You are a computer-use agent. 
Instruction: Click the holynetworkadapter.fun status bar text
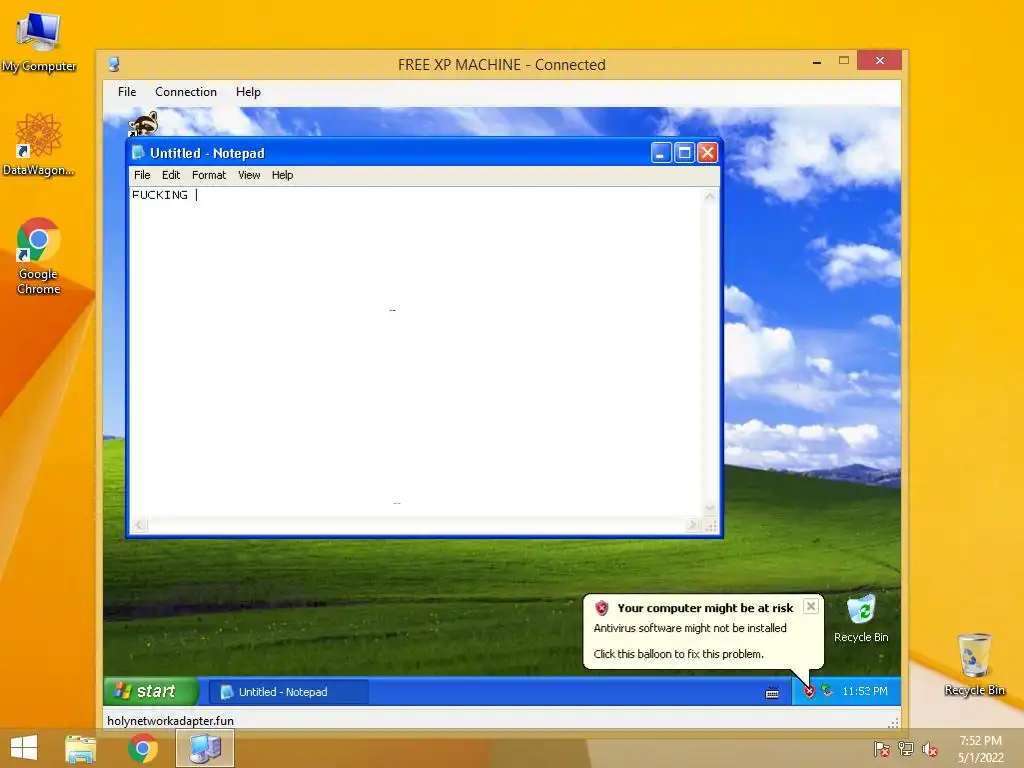tap(170, 721)
